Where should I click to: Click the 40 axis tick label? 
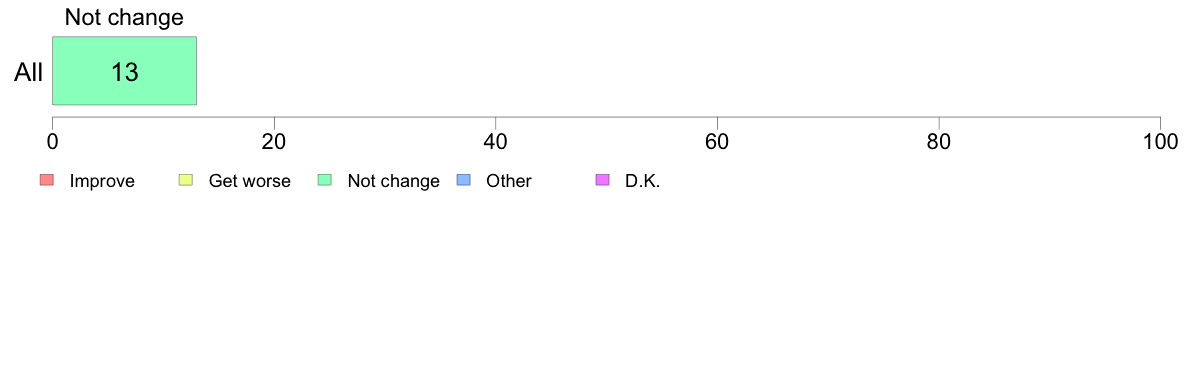[x=496, y=141]
